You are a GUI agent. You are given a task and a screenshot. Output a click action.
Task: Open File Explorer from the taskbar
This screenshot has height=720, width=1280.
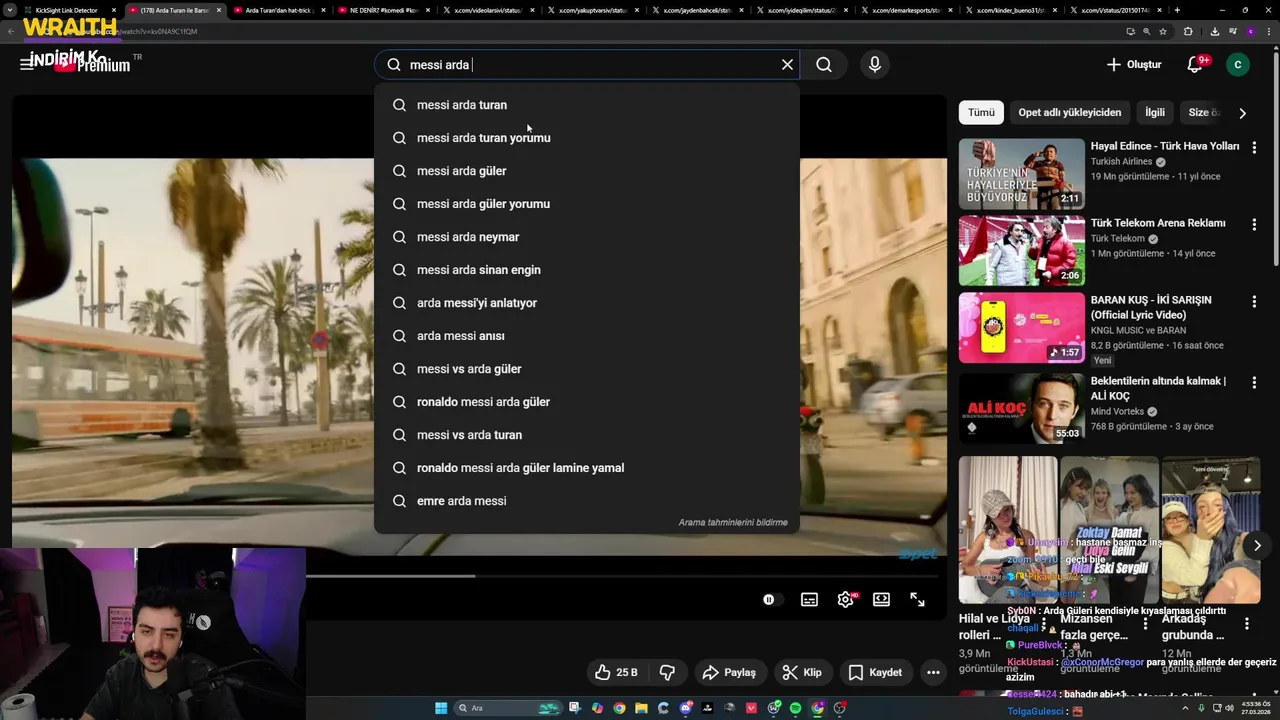[x=641, y=708]
